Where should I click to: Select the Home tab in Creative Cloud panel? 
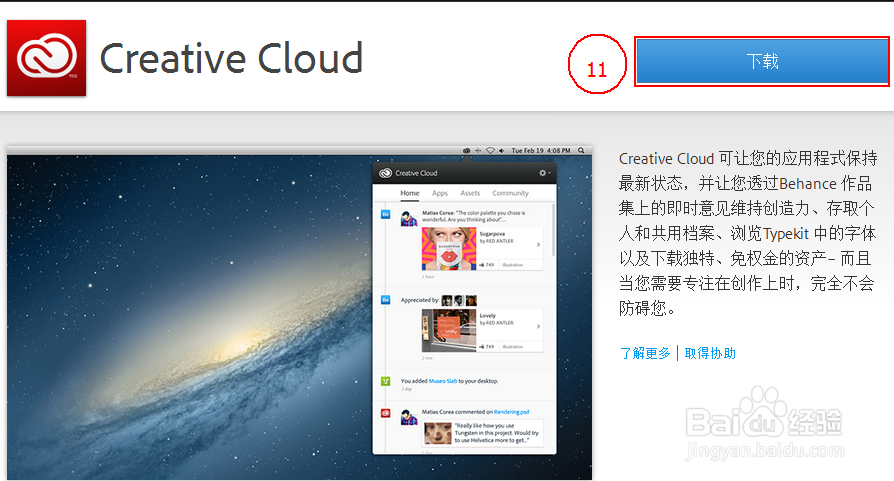click(409, 193)
